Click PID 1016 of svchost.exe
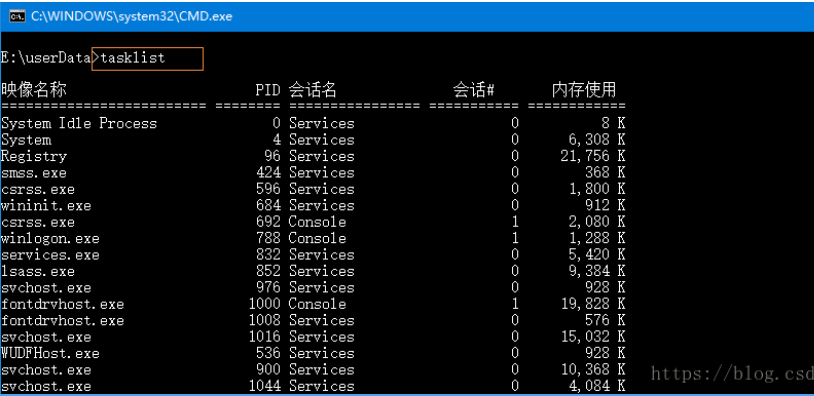The width and height of the screenshot is (814, 396). tap(264, 337)
